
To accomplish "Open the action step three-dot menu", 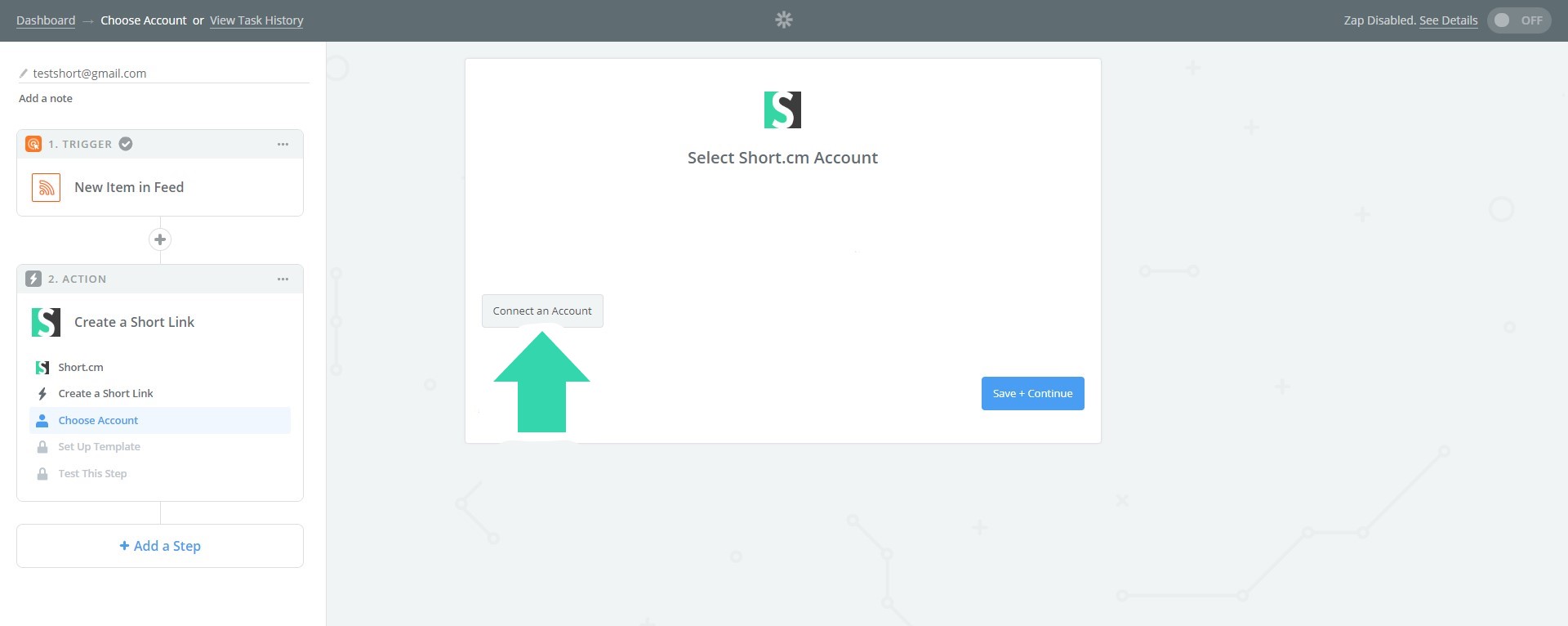I will pos(283,279).
